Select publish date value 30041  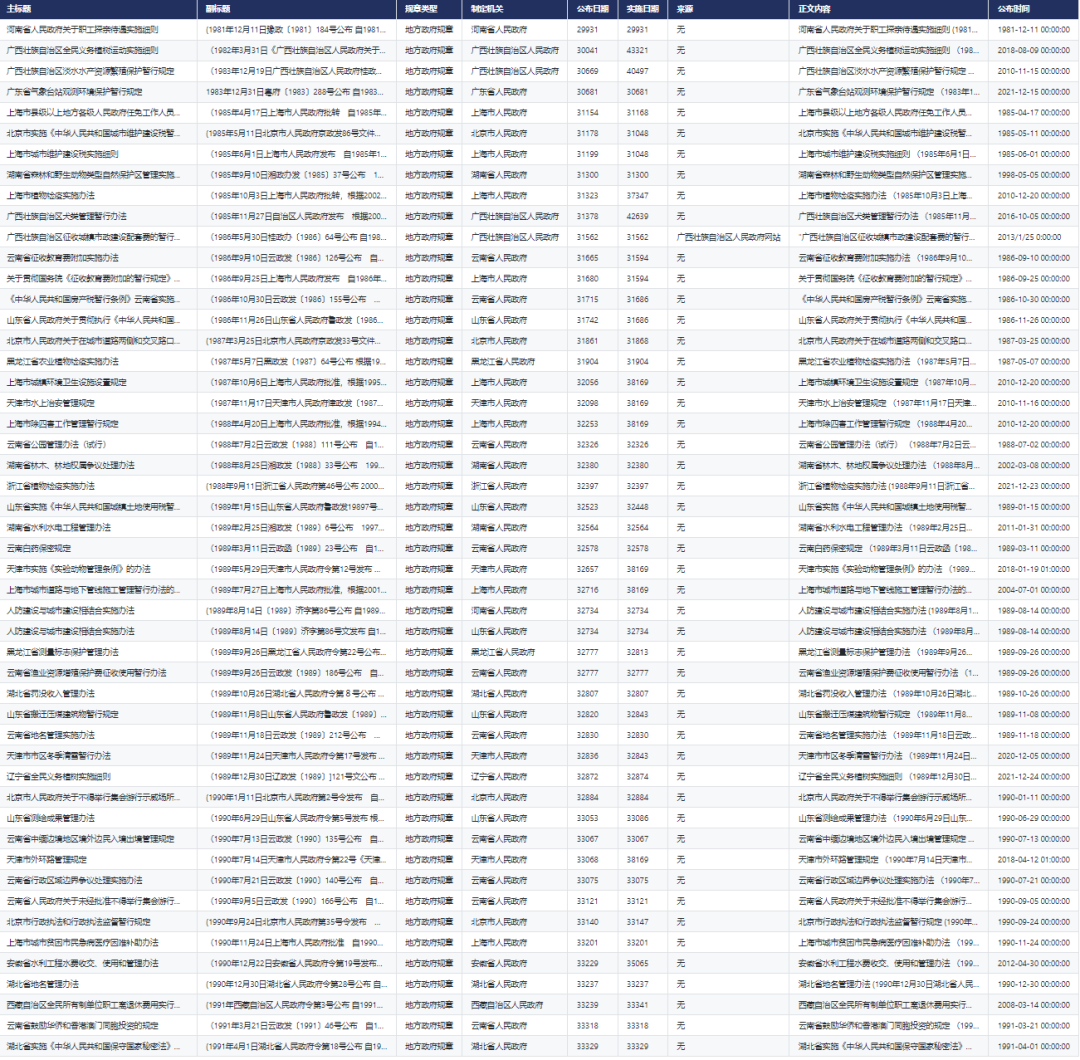click(x=588, y=50)
